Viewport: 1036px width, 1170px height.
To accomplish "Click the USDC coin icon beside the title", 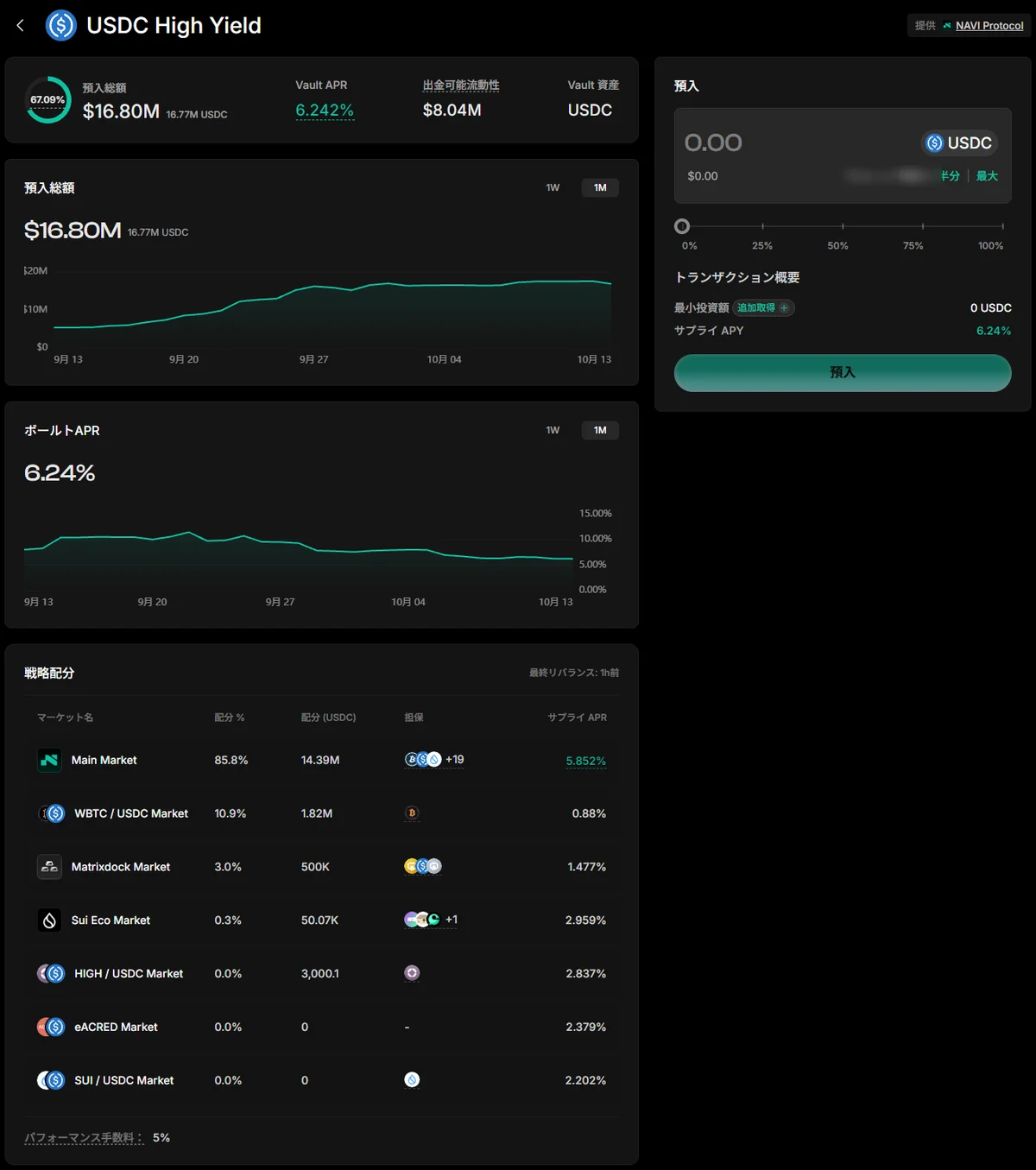I will pos(61,26).
